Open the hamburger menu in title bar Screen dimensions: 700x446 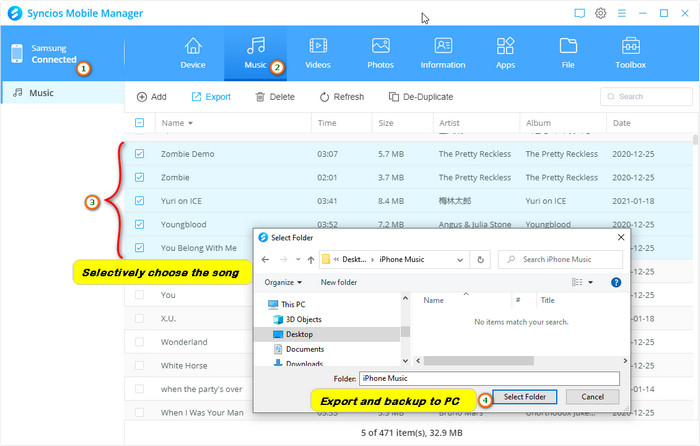tap(621, 13)
